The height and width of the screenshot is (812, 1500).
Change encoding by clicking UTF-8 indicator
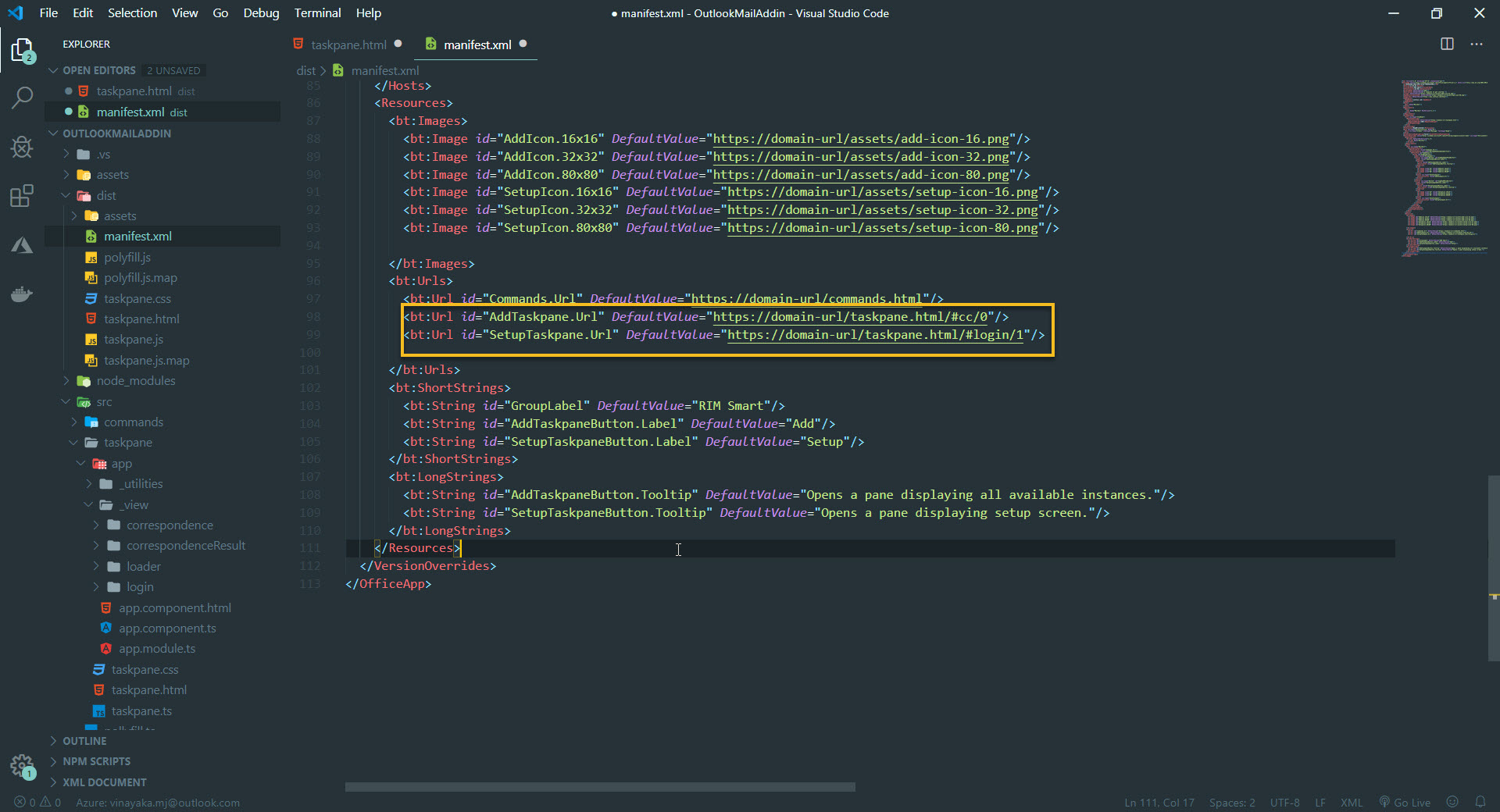coord(1284,802)
